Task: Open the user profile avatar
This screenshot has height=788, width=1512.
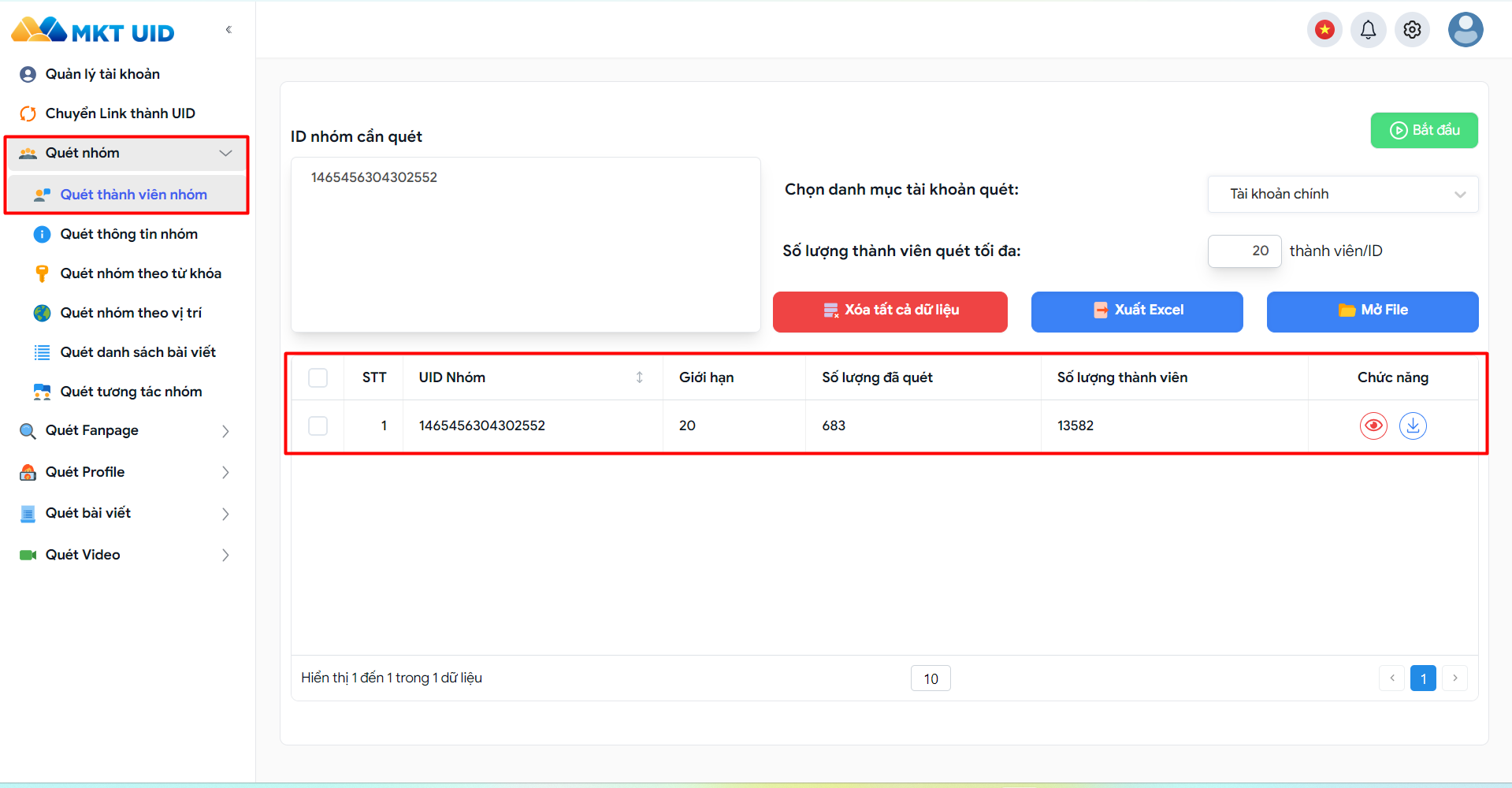Action: click(x=1466, y=30)
